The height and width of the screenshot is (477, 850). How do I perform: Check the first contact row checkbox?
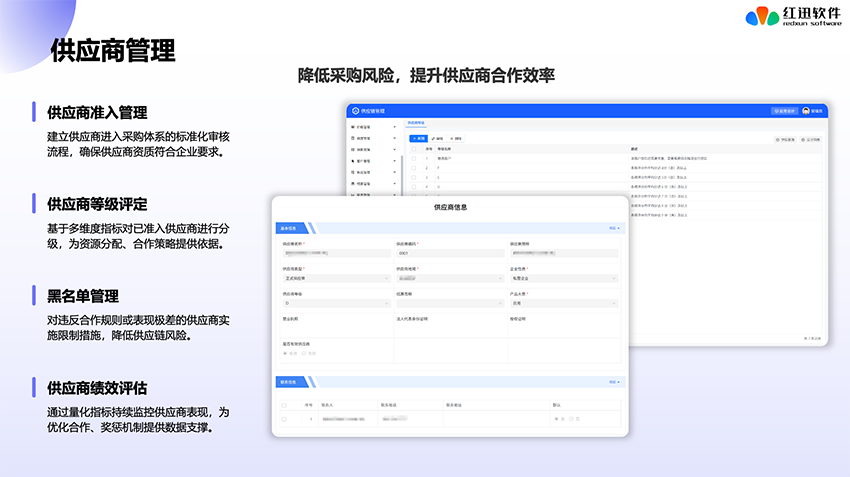(284, 419)
